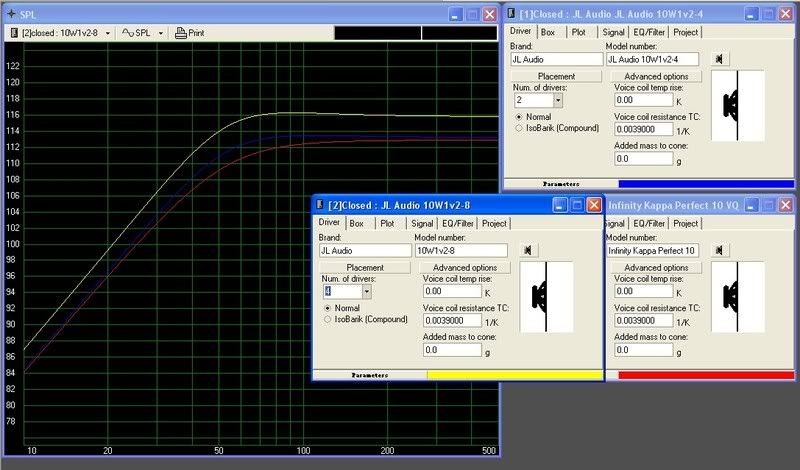The image size is (800, 470).
Task: Switch to Box tab in [2]Closed window
Action: [357, 224]
